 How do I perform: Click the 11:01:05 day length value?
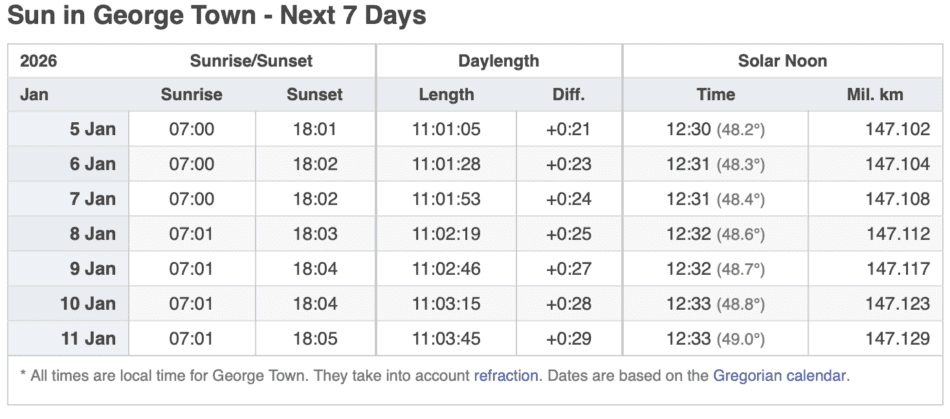[x=446, y=129]
